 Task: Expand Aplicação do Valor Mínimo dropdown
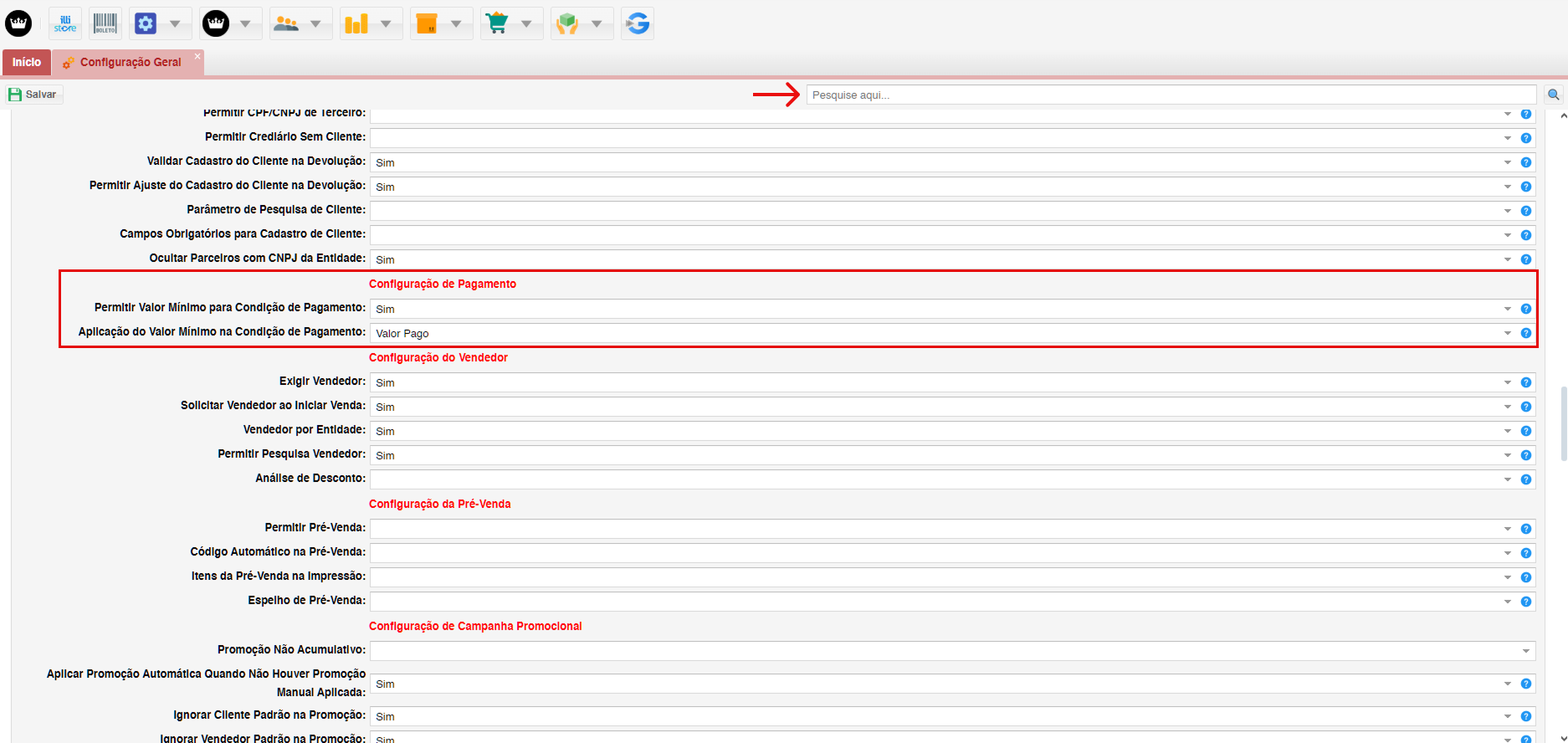(x=1508, y=333)
